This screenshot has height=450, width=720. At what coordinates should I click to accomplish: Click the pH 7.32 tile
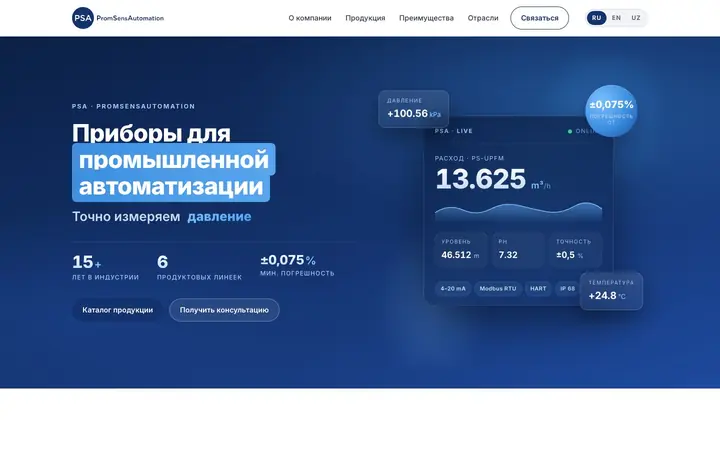[518, 250]
